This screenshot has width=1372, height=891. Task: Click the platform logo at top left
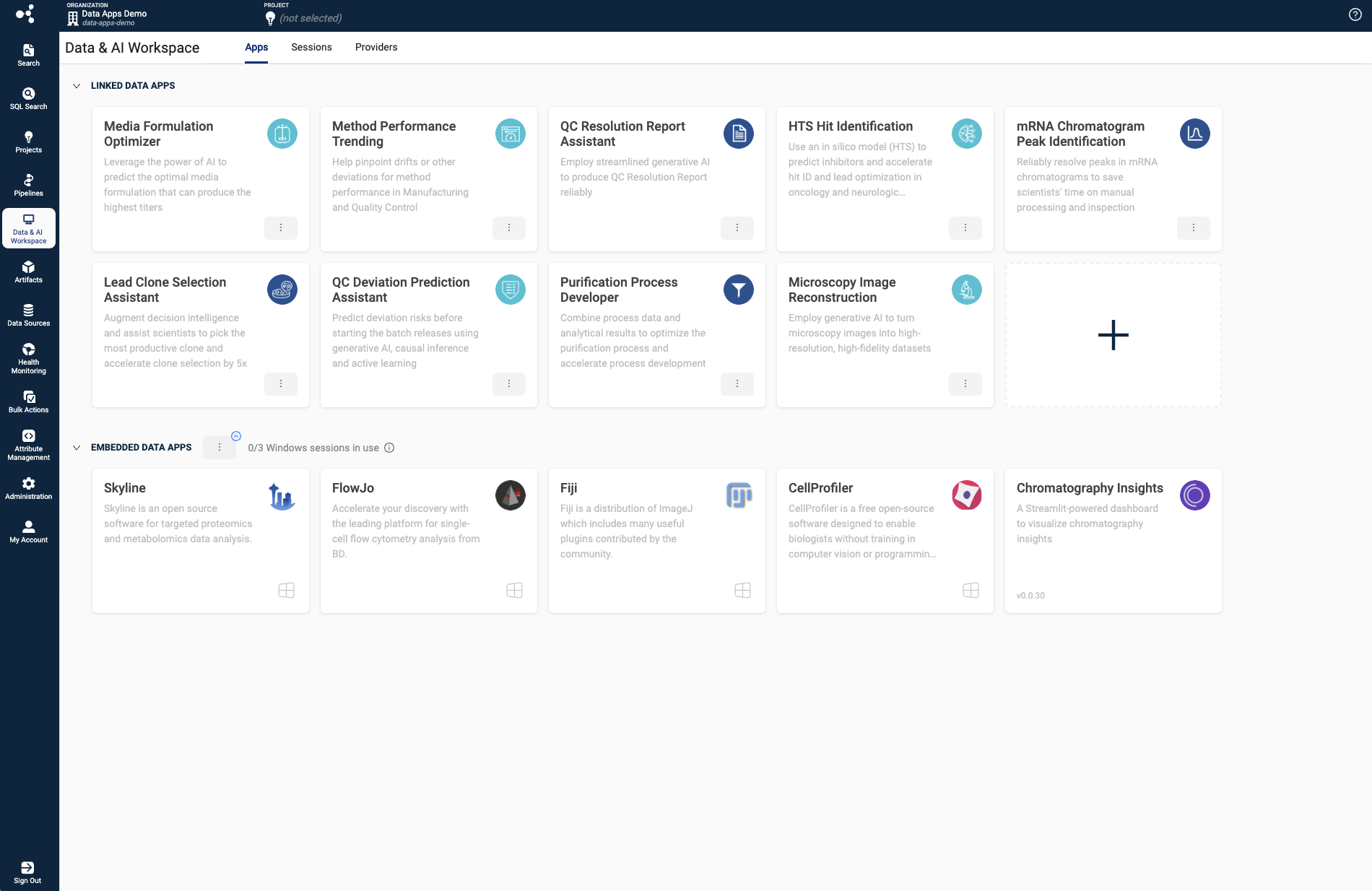(x=25, y=14)
